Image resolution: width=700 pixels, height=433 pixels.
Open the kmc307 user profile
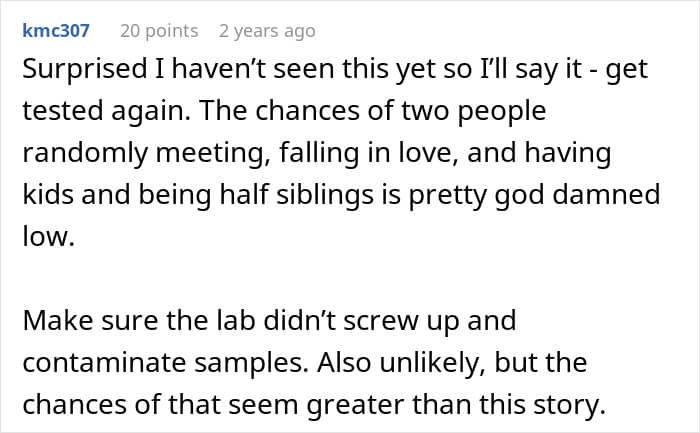click(x=56, y=30)
